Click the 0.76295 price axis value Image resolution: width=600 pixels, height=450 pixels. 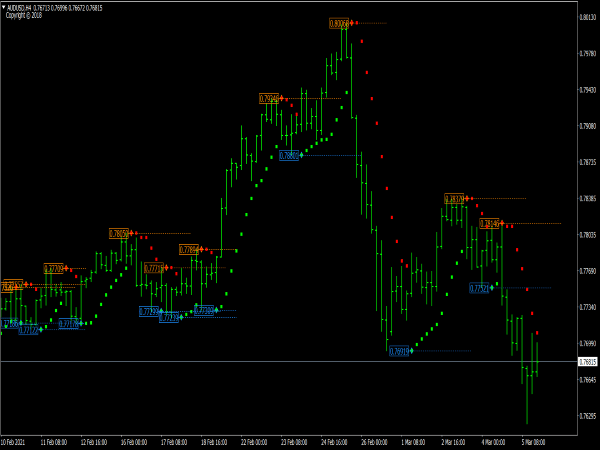click(x=588, y=416)
